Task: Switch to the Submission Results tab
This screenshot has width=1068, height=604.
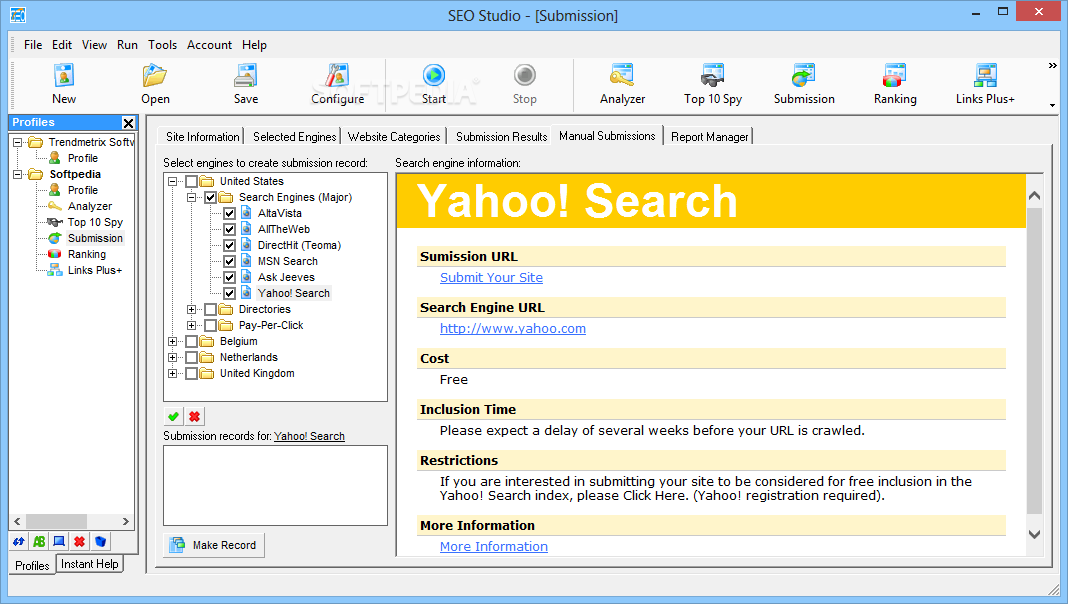Action: (501, 137)
